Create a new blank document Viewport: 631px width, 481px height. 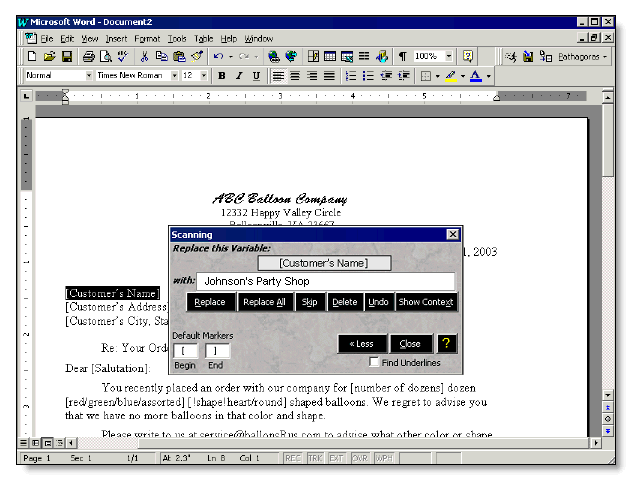click(32, 57)
